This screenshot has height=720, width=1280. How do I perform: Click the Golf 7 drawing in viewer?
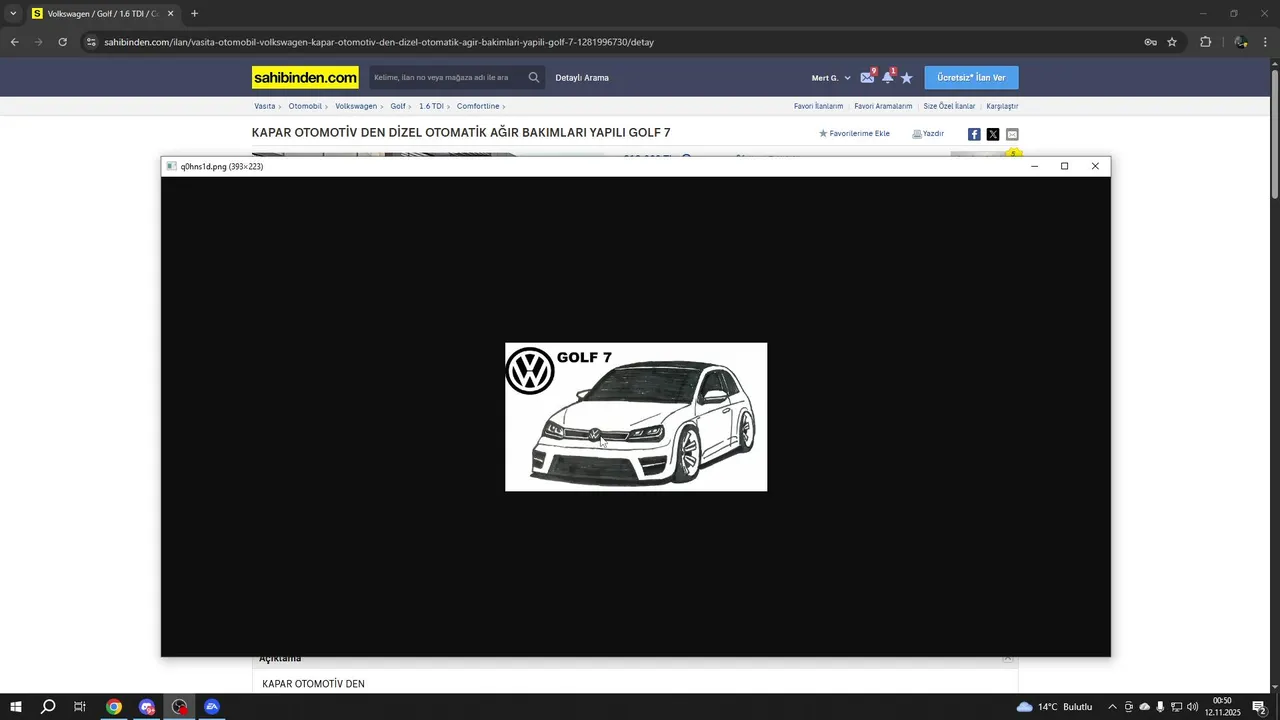pos(636,417)
